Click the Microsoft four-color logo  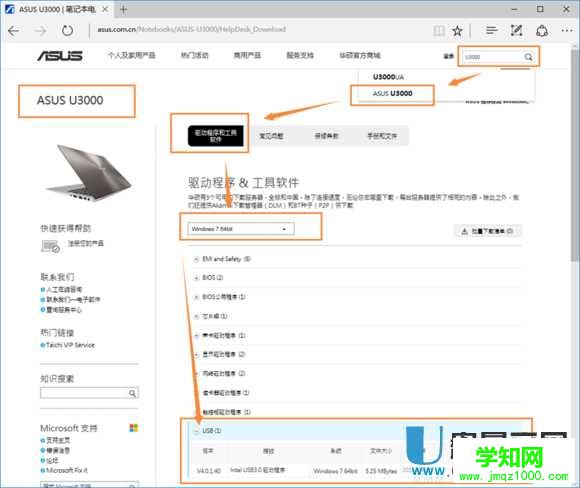(134, 428)
